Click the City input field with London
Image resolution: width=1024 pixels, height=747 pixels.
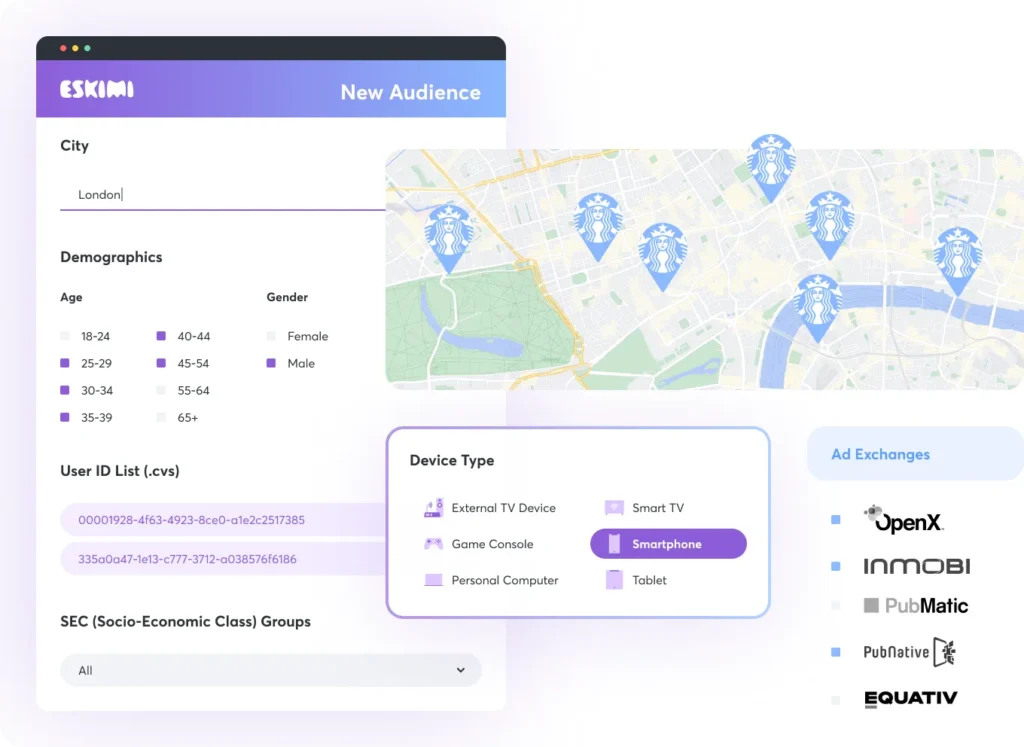[x=223, y=195]
